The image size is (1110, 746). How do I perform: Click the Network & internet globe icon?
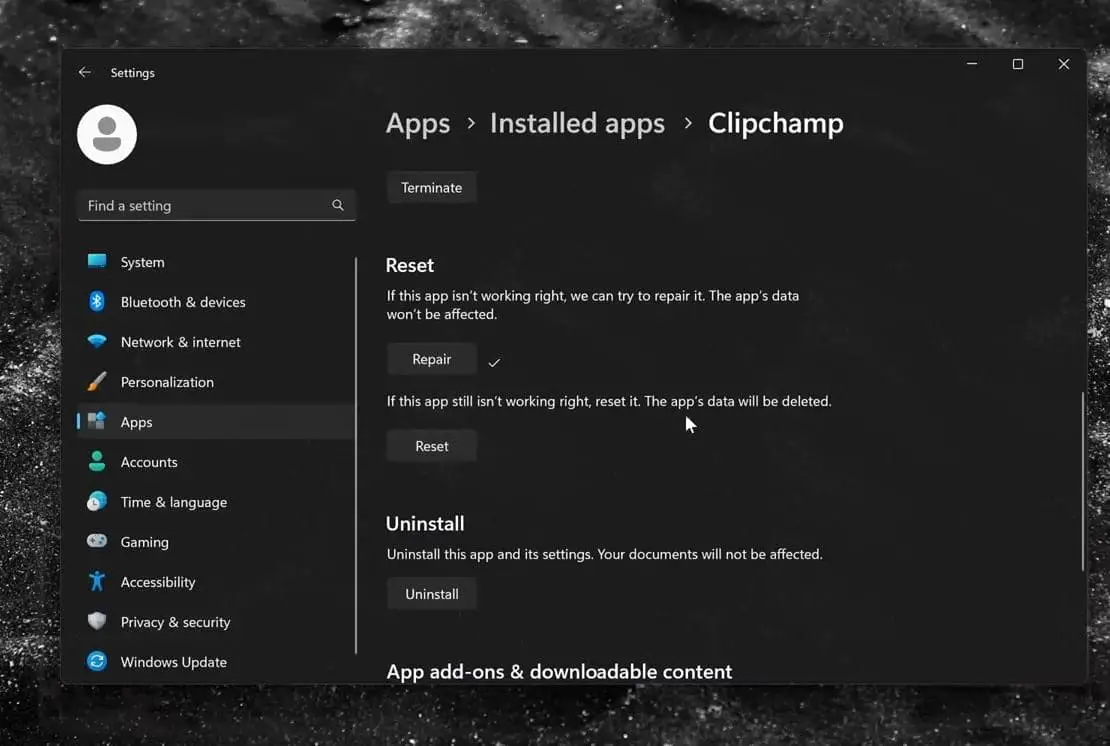(x=99, y=341)
